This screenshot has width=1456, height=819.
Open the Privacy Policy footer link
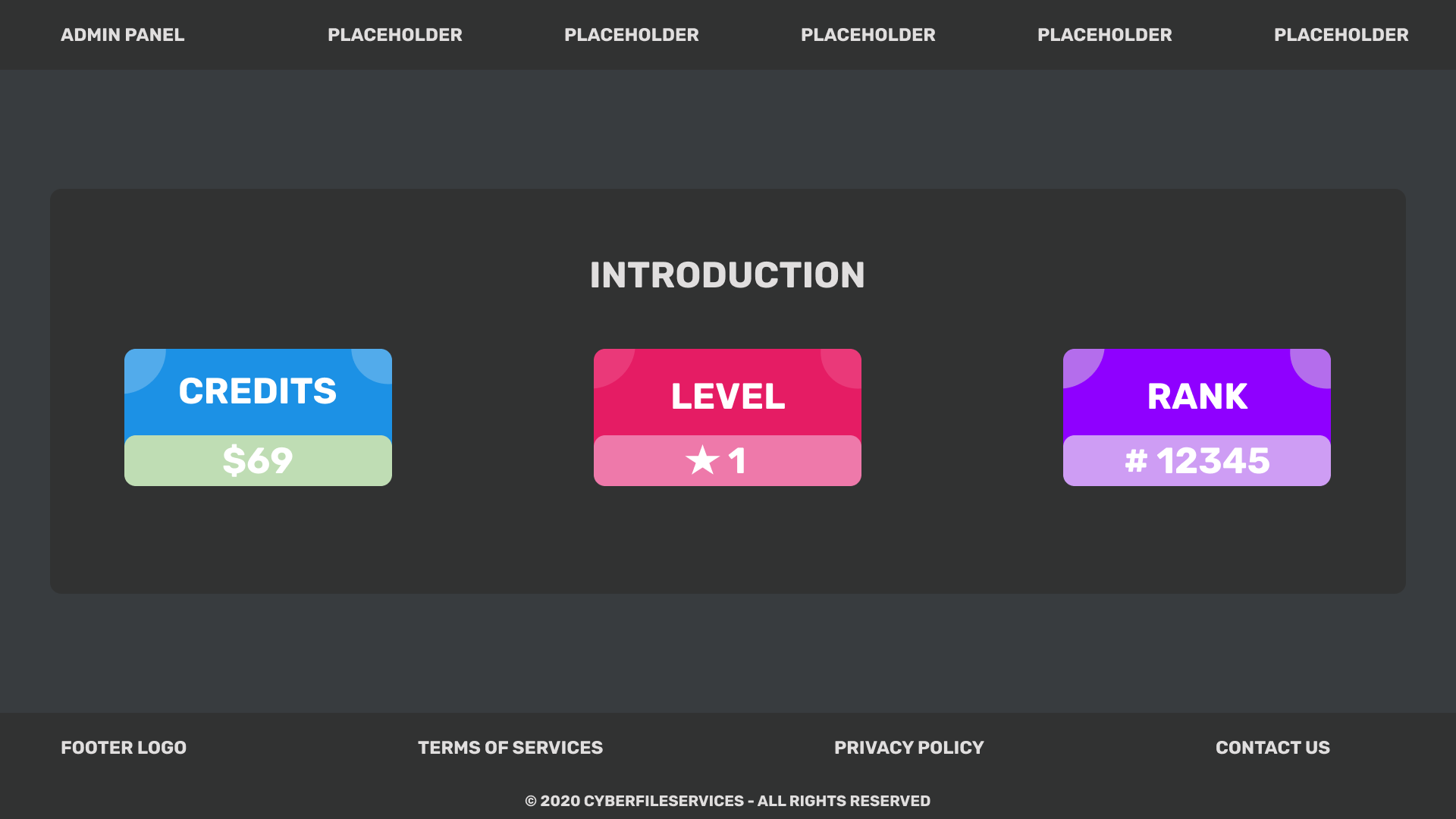[x=908, y=748]
